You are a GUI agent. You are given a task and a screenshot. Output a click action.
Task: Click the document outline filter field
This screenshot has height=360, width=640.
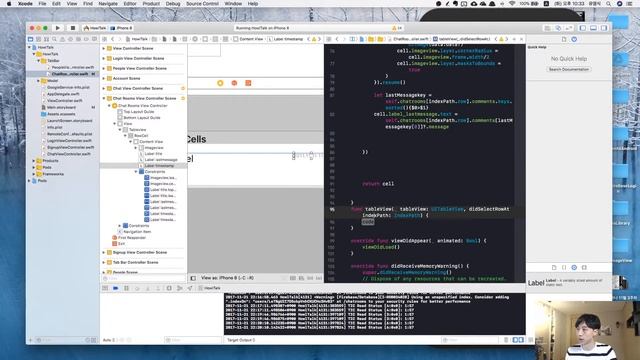coord(144,278)
